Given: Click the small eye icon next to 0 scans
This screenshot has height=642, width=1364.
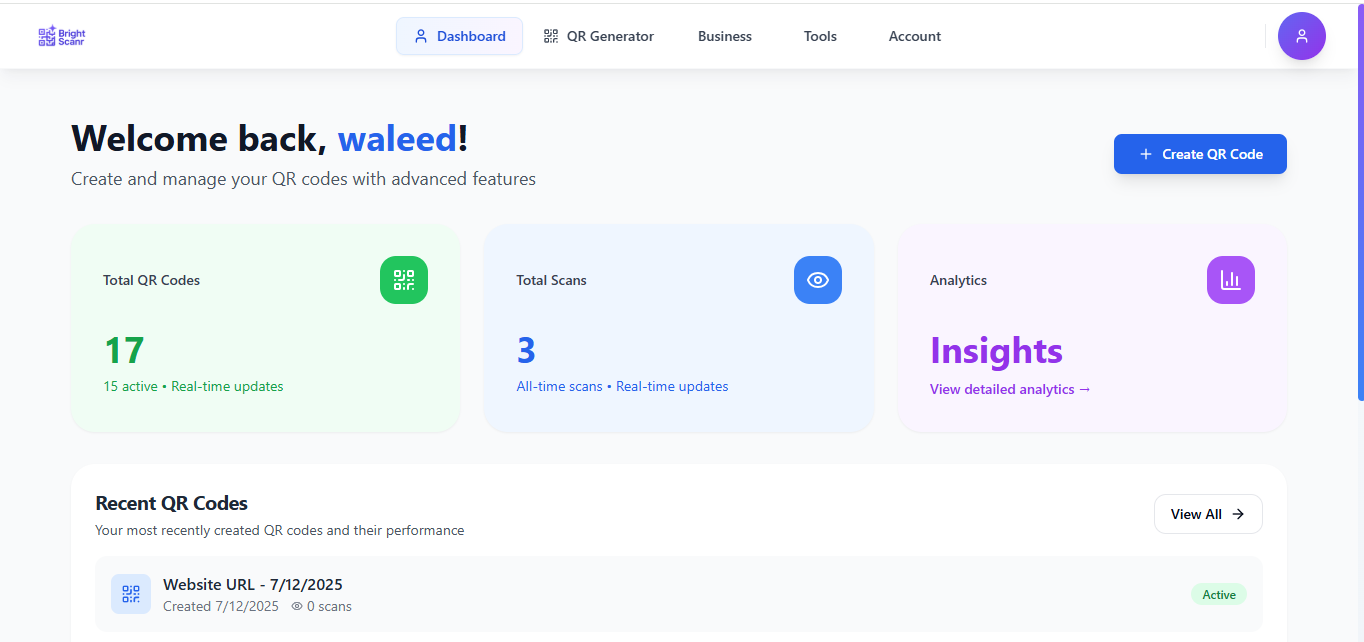Looking at the screenshot, I should 297,606.
